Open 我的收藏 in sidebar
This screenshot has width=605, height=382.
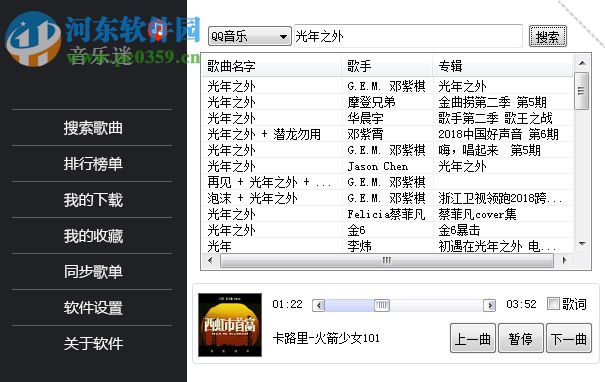point(93,236)
